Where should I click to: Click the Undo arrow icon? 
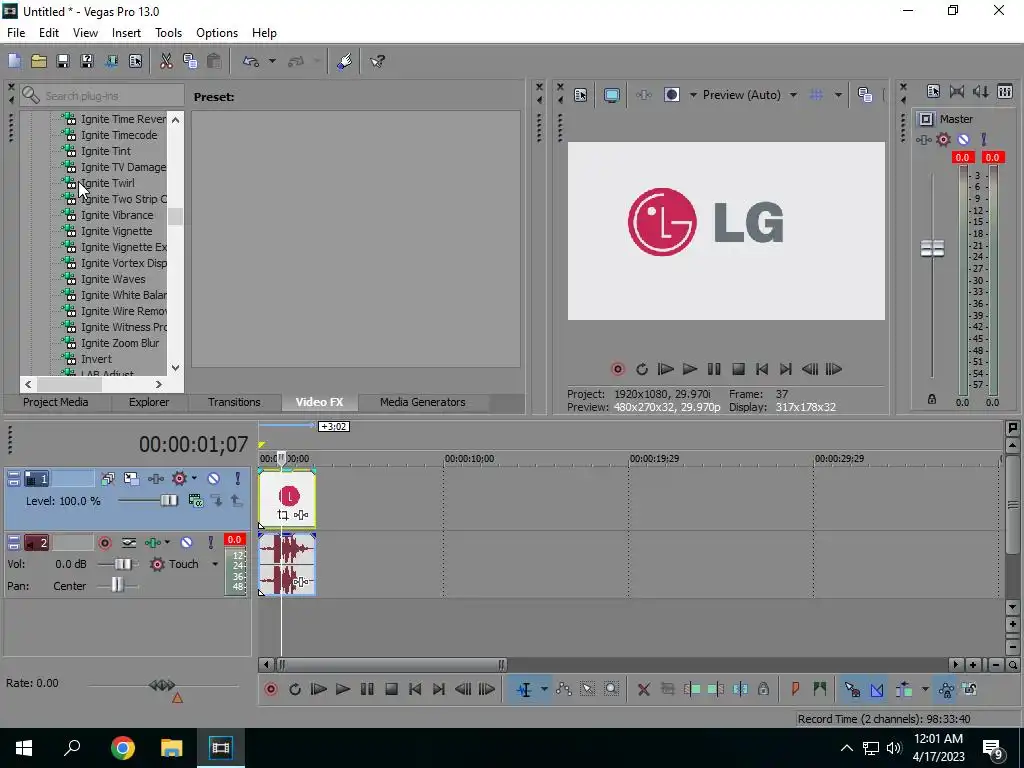(251, 61)
